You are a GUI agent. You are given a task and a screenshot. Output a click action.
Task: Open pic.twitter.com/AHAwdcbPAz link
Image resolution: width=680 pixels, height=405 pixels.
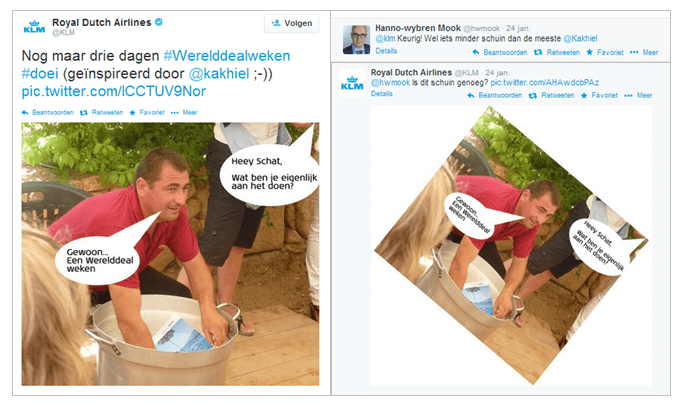(545, 82)
